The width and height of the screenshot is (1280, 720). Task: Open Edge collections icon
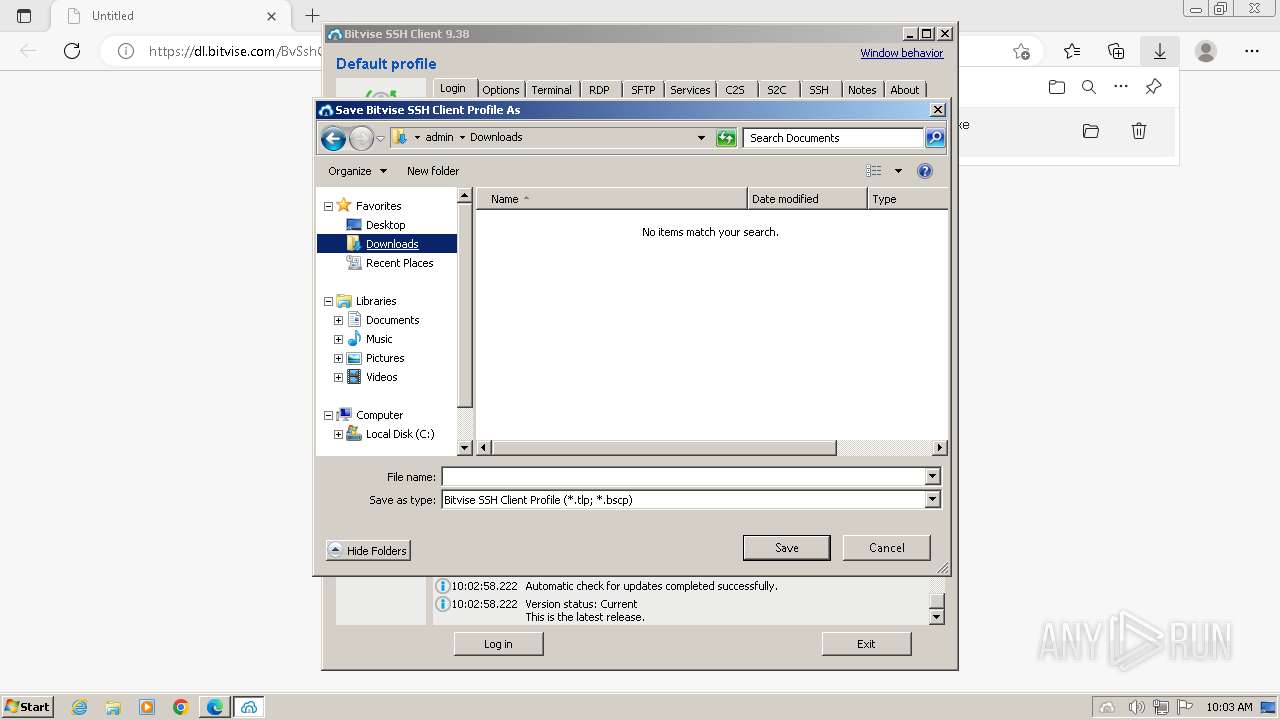point(1116,51)
